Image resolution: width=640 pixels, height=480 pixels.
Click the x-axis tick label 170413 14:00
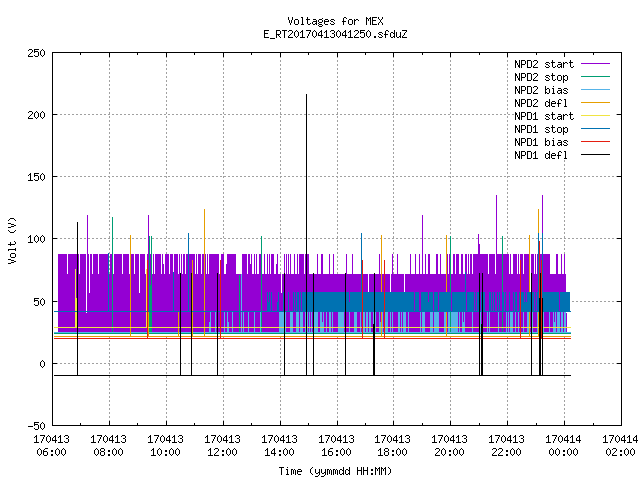[280, 446]
